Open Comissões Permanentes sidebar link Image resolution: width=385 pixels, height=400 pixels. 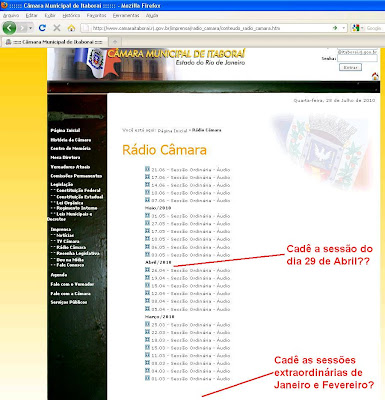pos(76,176)
